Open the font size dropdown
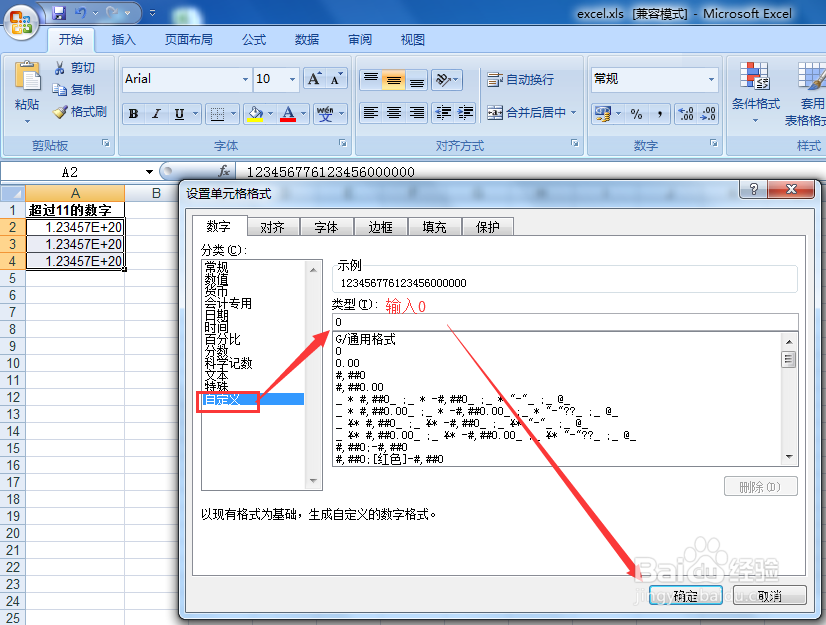 pos(292,80)
